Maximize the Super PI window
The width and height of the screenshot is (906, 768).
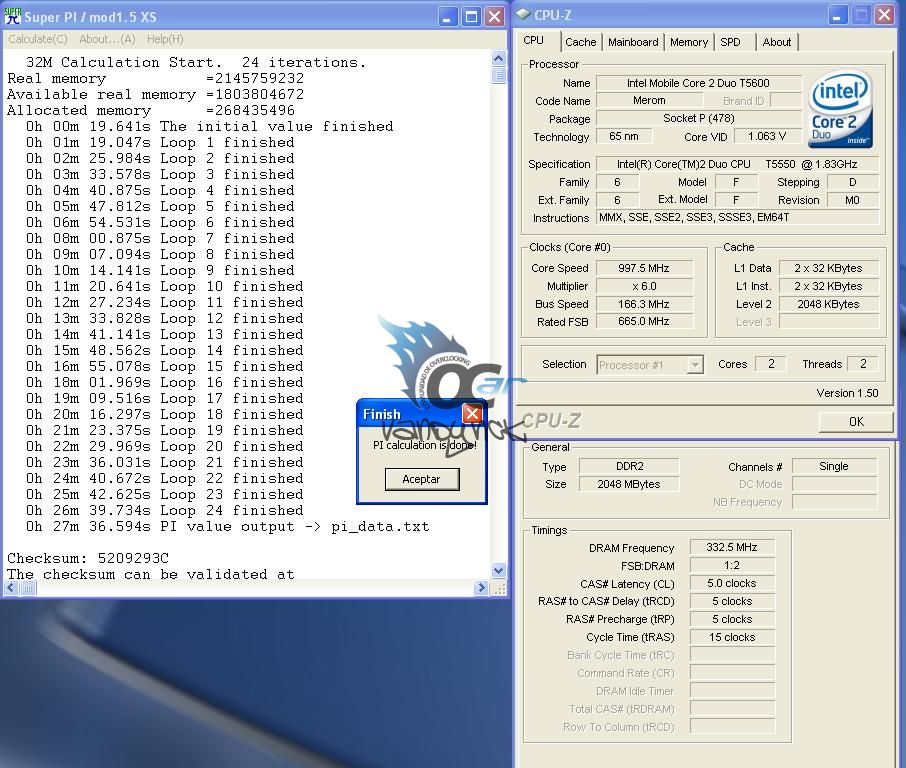click(471, 17)
